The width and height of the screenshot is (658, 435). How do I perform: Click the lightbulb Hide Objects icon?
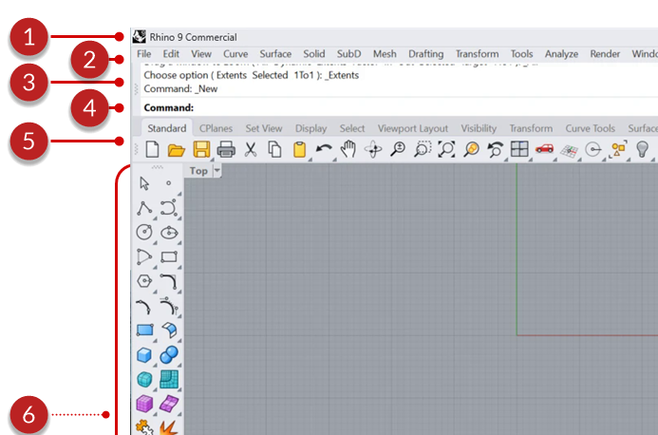pos(642,149)
